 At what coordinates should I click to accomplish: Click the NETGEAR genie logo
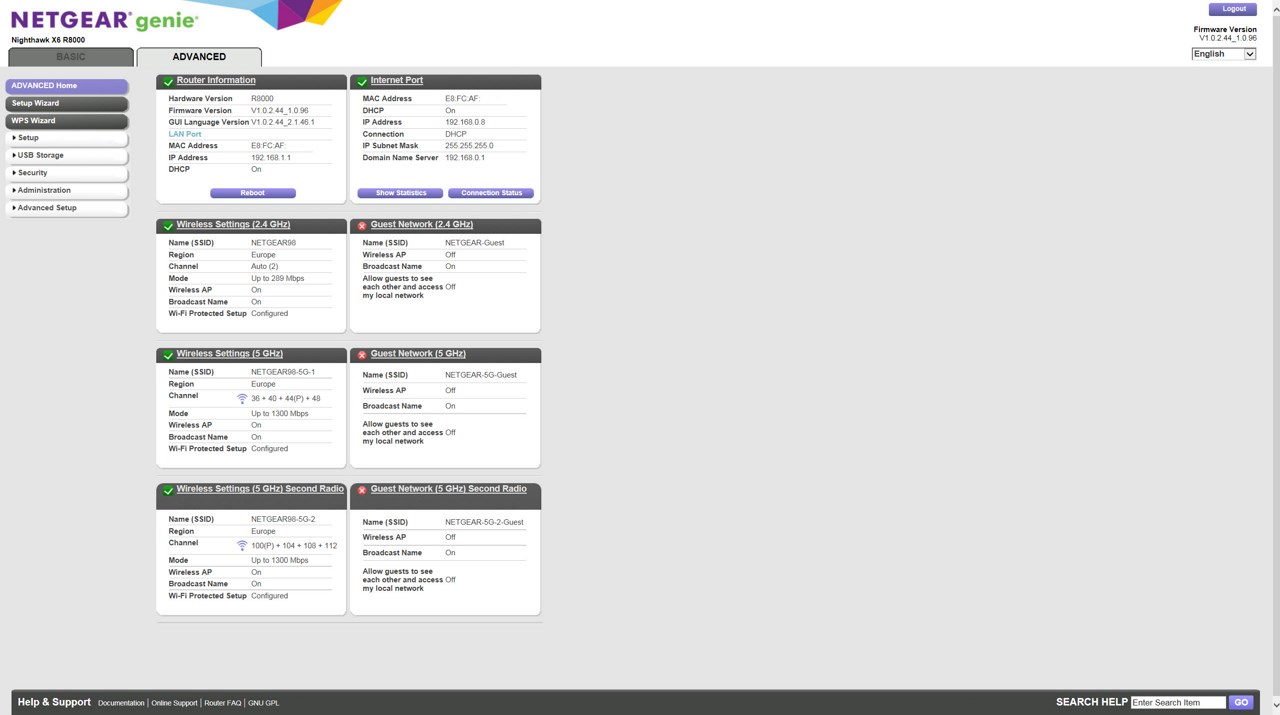104,21
